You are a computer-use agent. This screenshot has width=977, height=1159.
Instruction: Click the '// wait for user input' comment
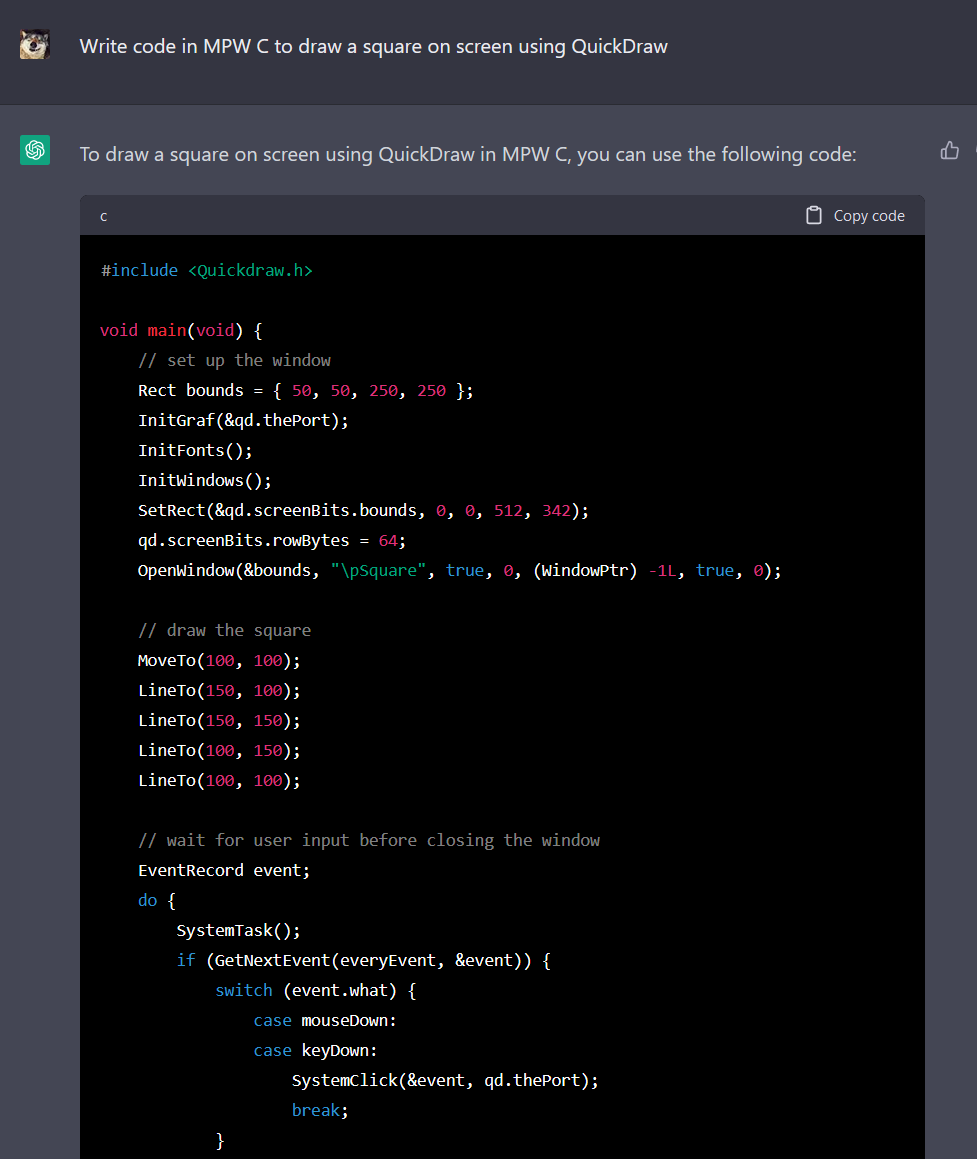[x=369, y=840]
